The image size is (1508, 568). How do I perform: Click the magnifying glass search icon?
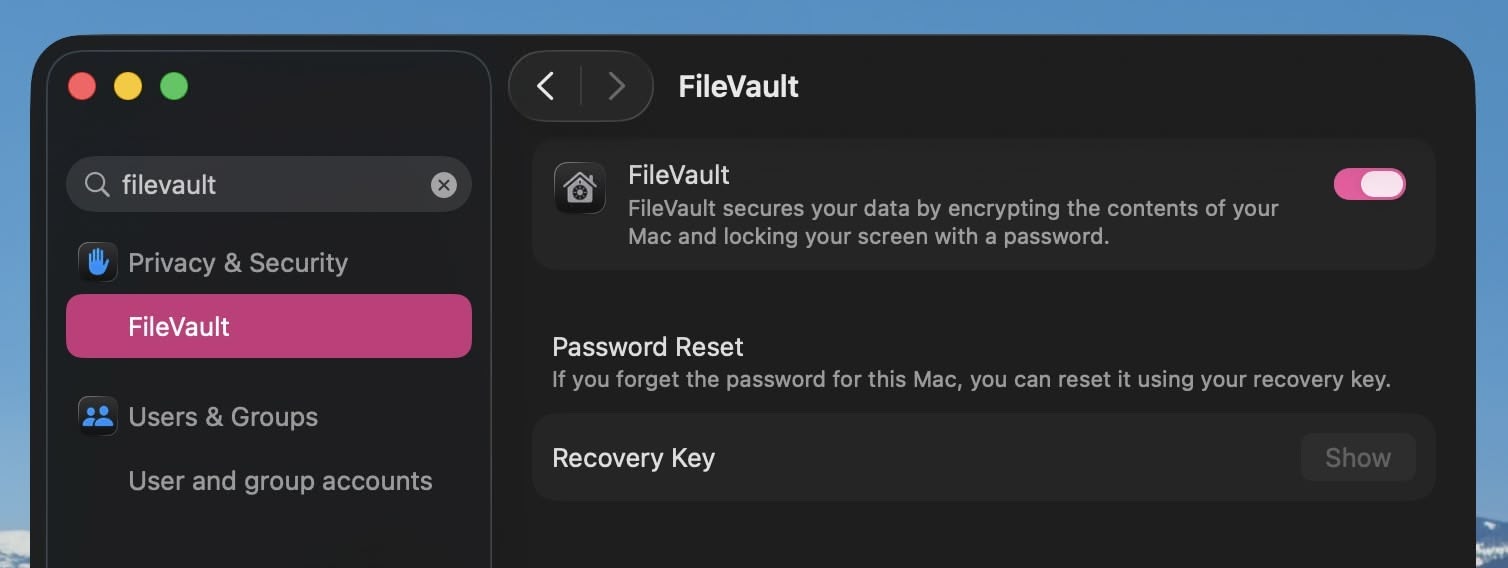[97, 185]
